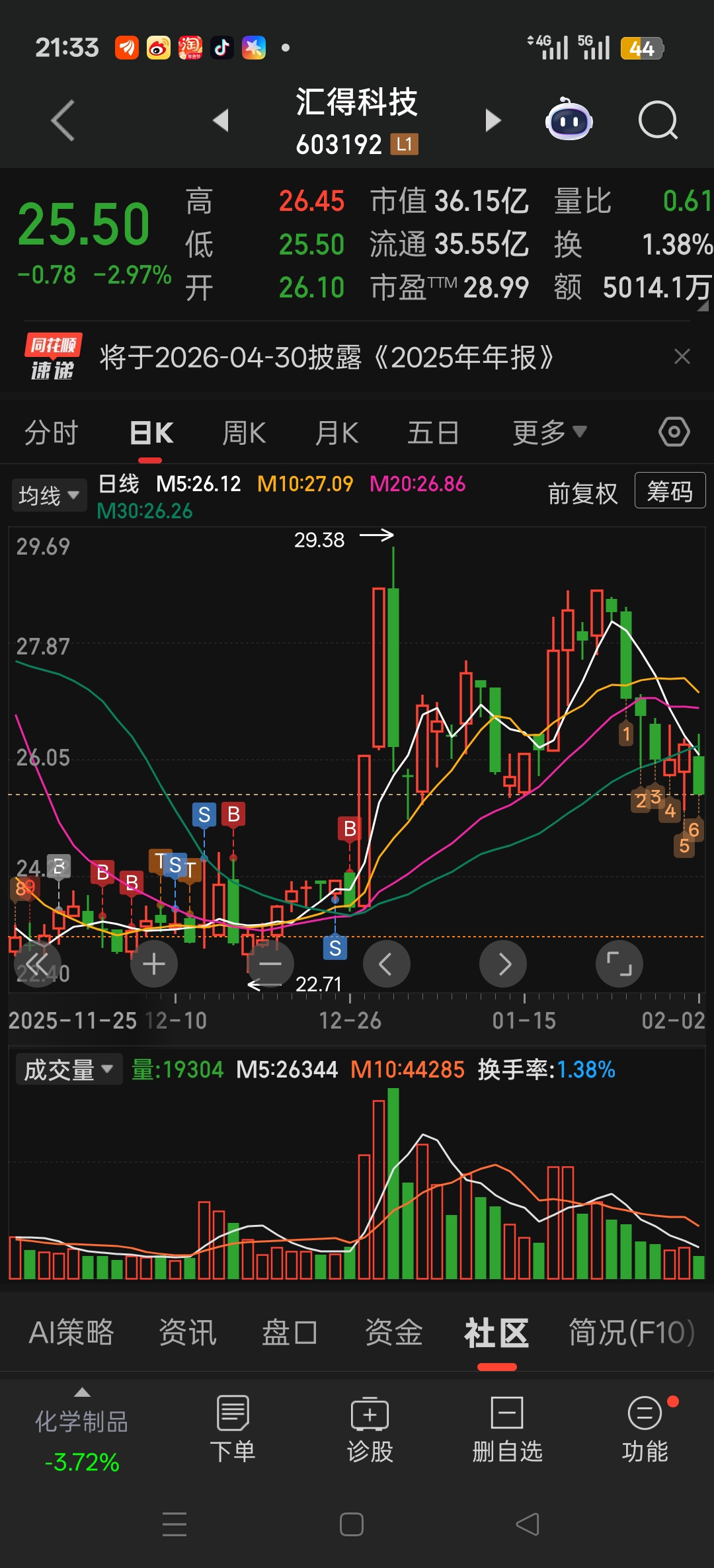This screenshot has height=1568, width=714.
Task: Select the 周K tab
Action: (x=244, y=433)
